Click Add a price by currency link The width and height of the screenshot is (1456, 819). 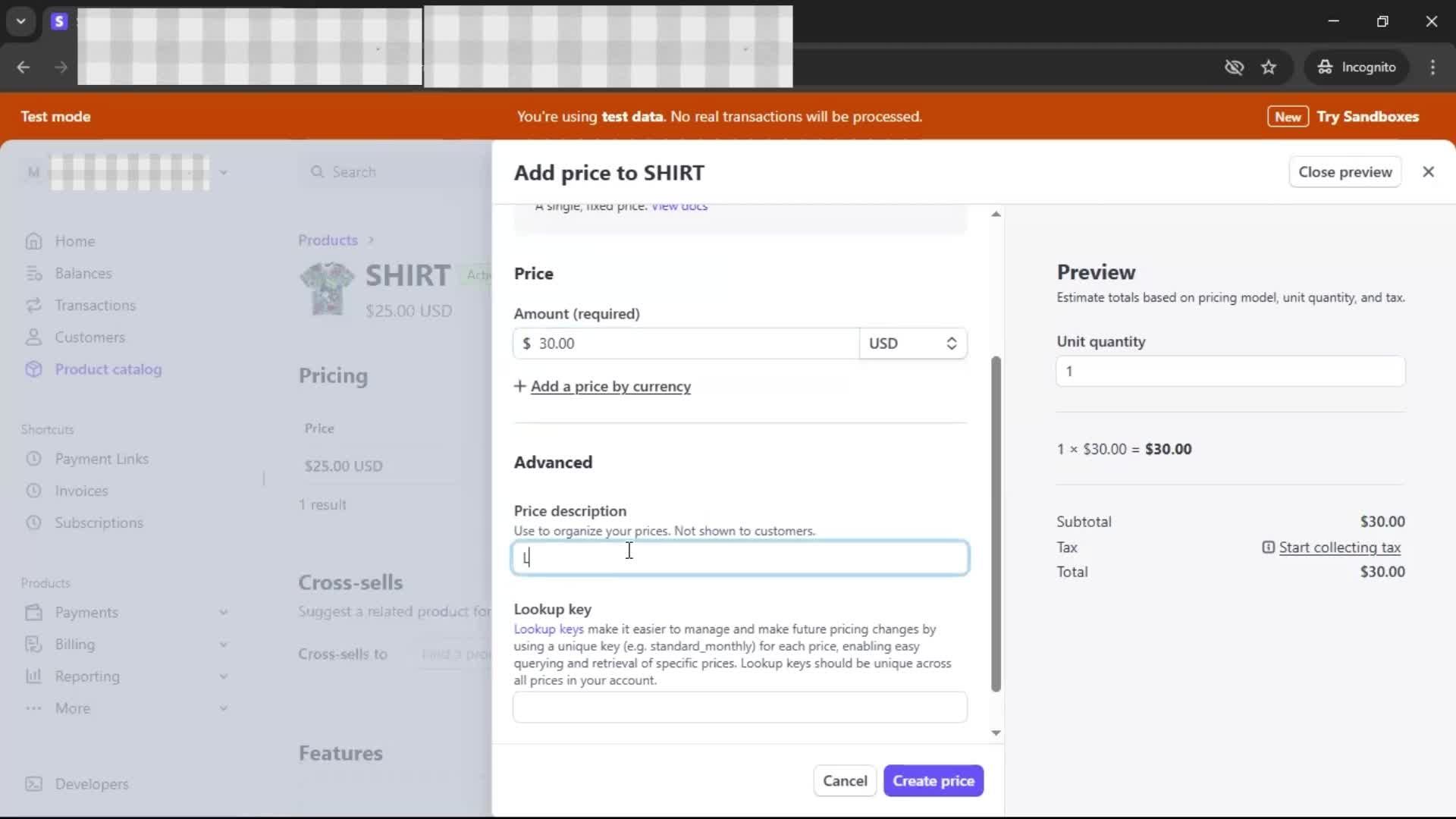tap(610, 387)
